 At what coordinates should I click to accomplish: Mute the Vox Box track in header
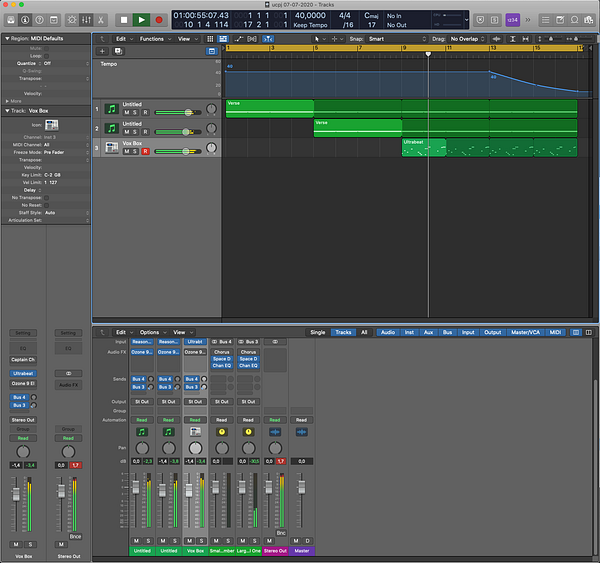(126, 151)
